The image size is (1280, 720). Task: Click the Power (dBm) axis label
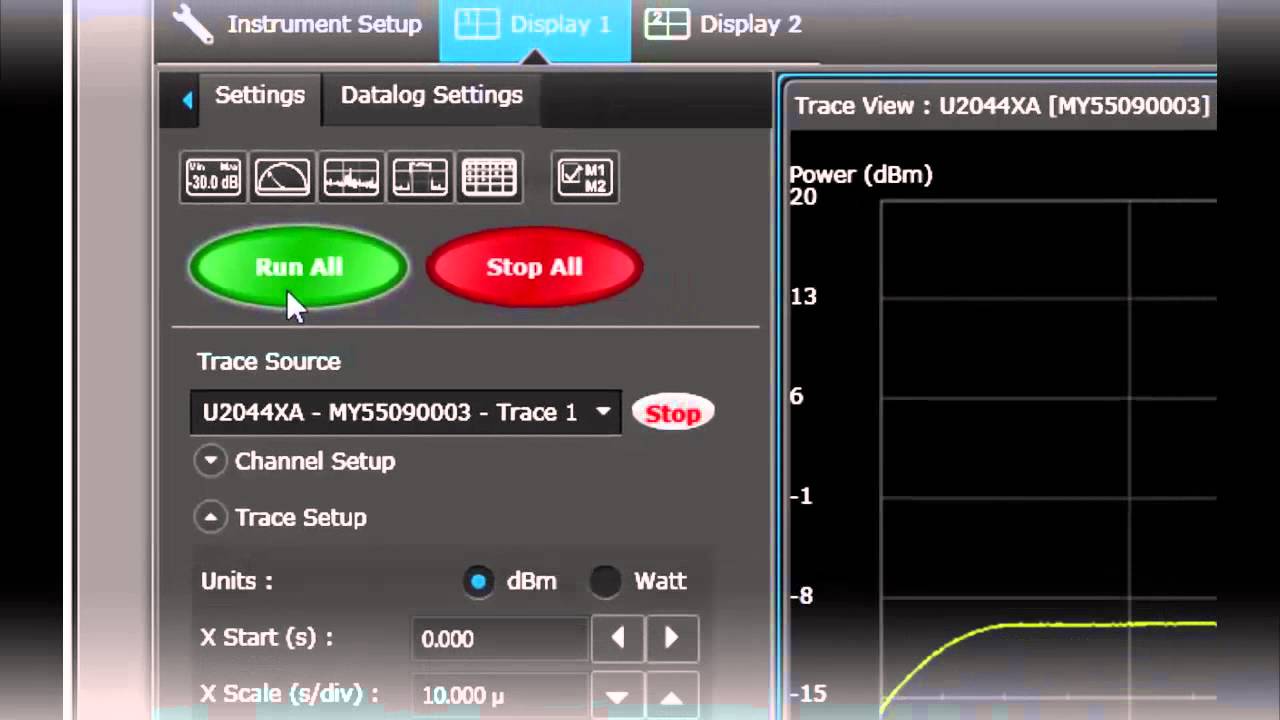tap(861, 175)
